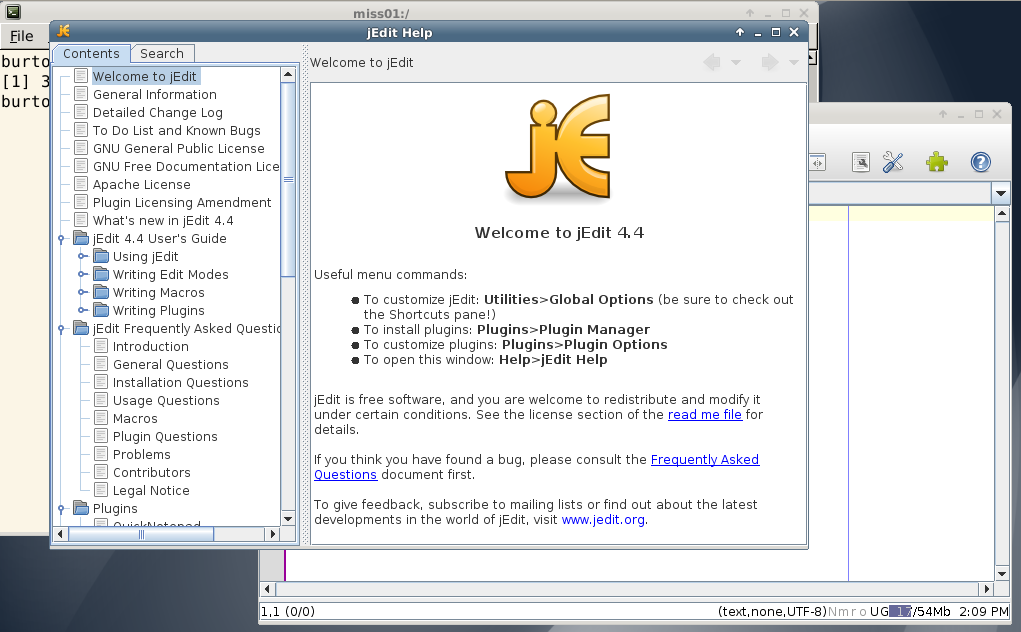This screenshot has height=632, width=1021.
Task: Expand the Writing Macros tree node
Action: (x=82, y=292)
